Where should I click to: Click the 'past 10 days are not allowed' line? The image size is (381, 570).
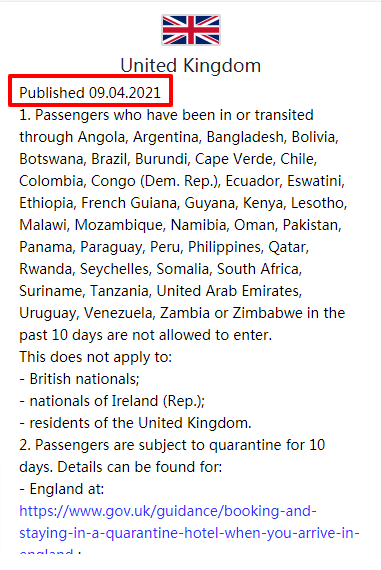point(145,335)
